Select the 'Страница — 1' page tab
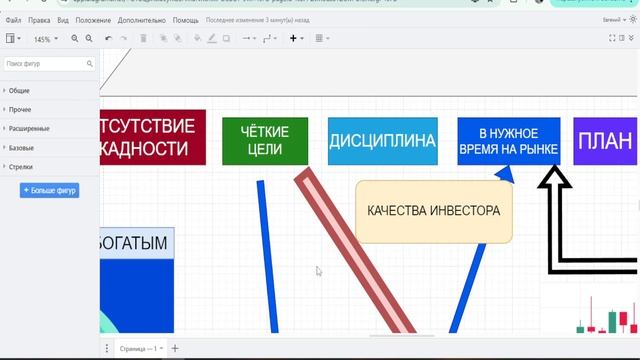 [x=141, y=349]
